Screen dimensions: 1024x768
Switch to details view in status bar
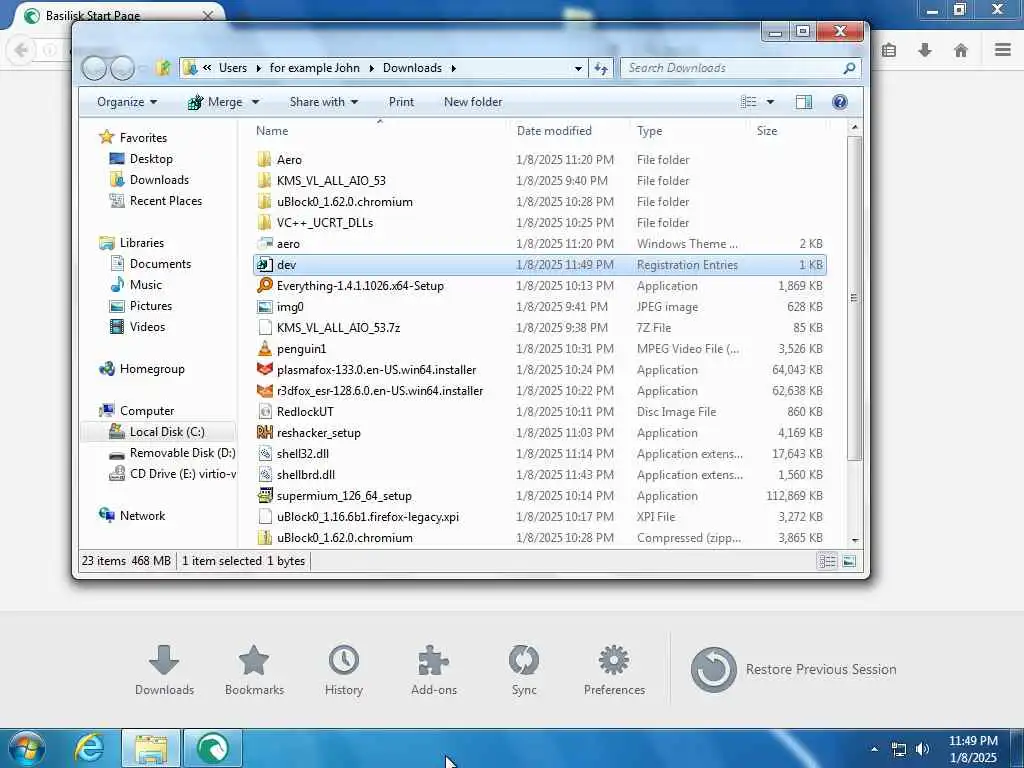[x=827, y=561]
